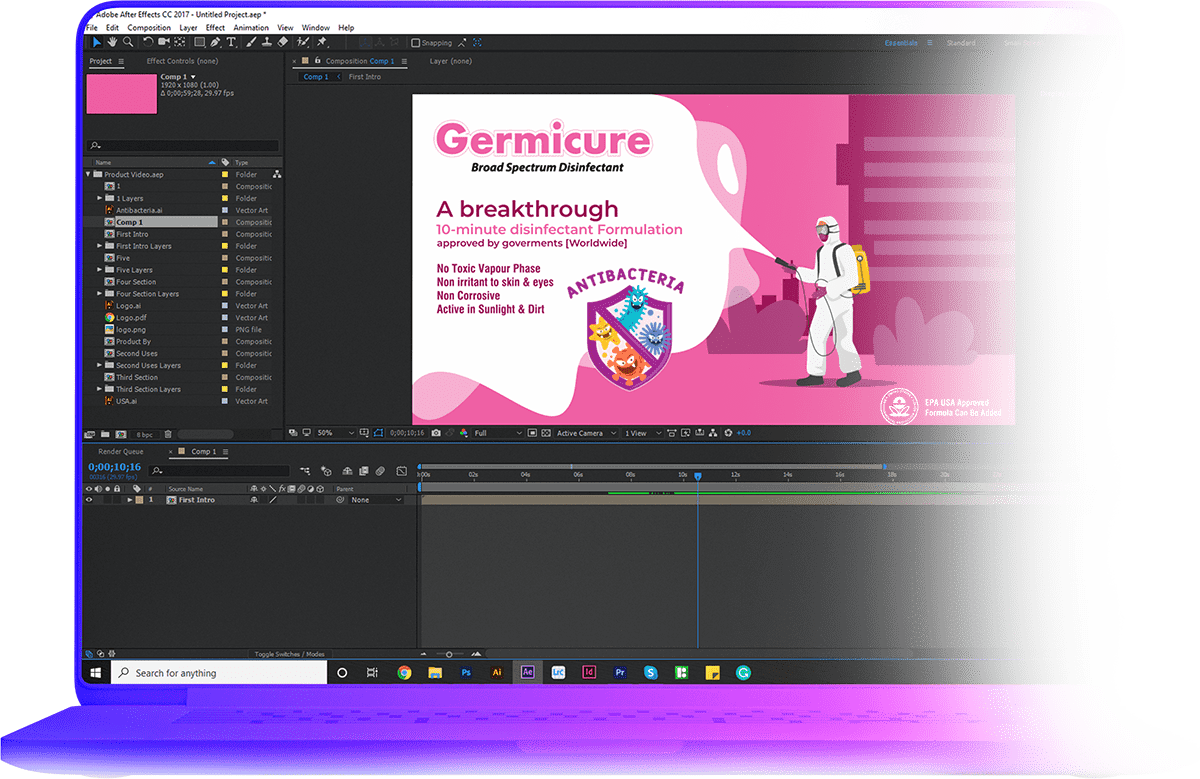Select the Roto Brush tool

(303, 43)
